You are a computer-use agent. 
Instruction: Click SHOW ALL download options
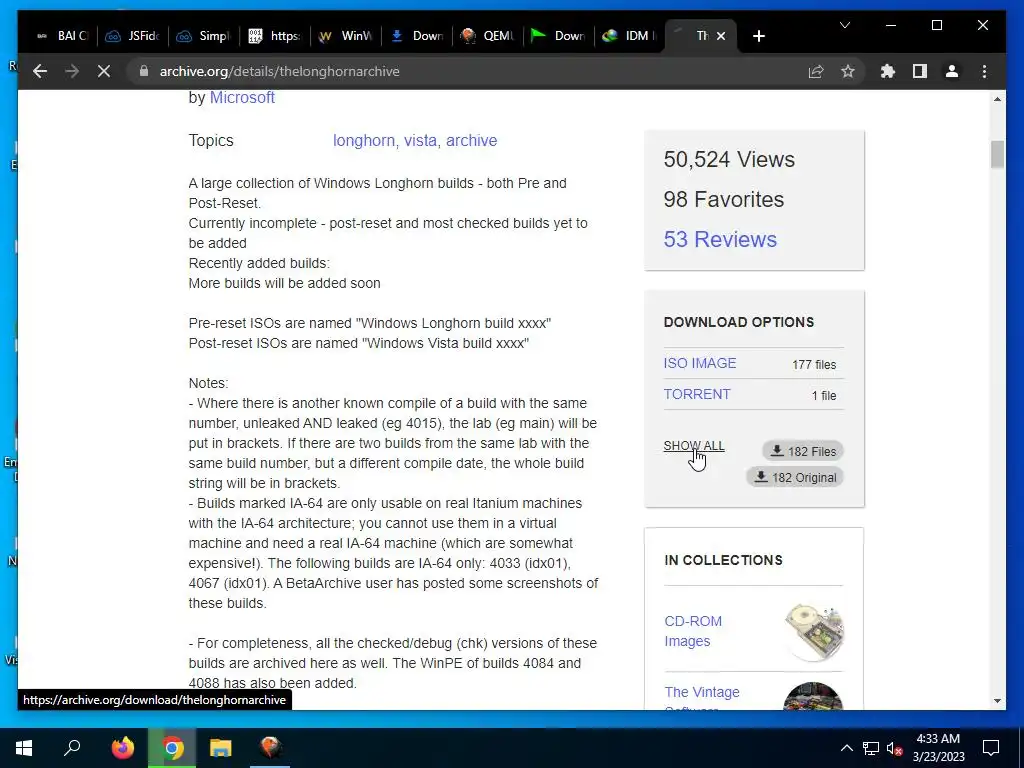[694, 445]
